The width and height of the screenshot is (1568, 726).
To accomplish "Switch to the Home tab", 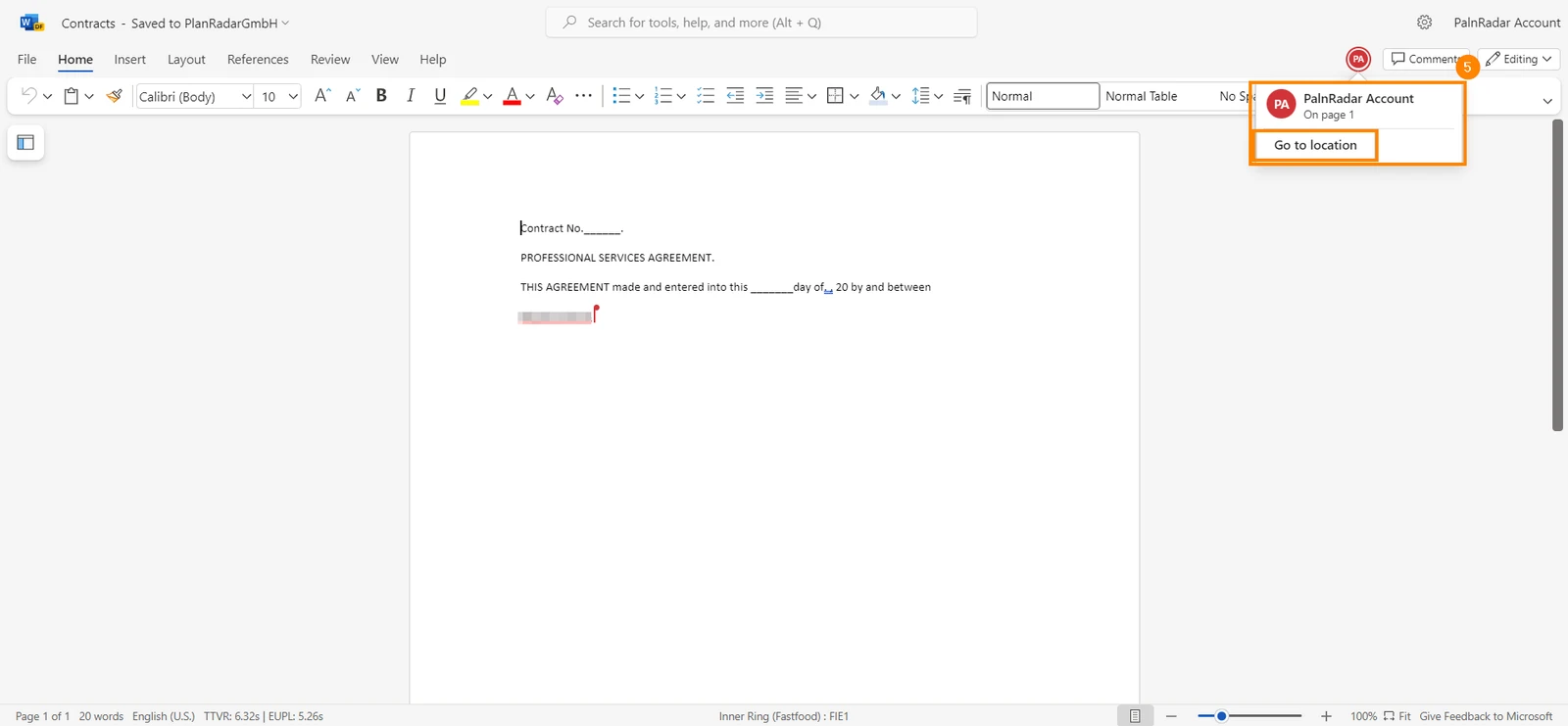I will click(x=75, y=60).
